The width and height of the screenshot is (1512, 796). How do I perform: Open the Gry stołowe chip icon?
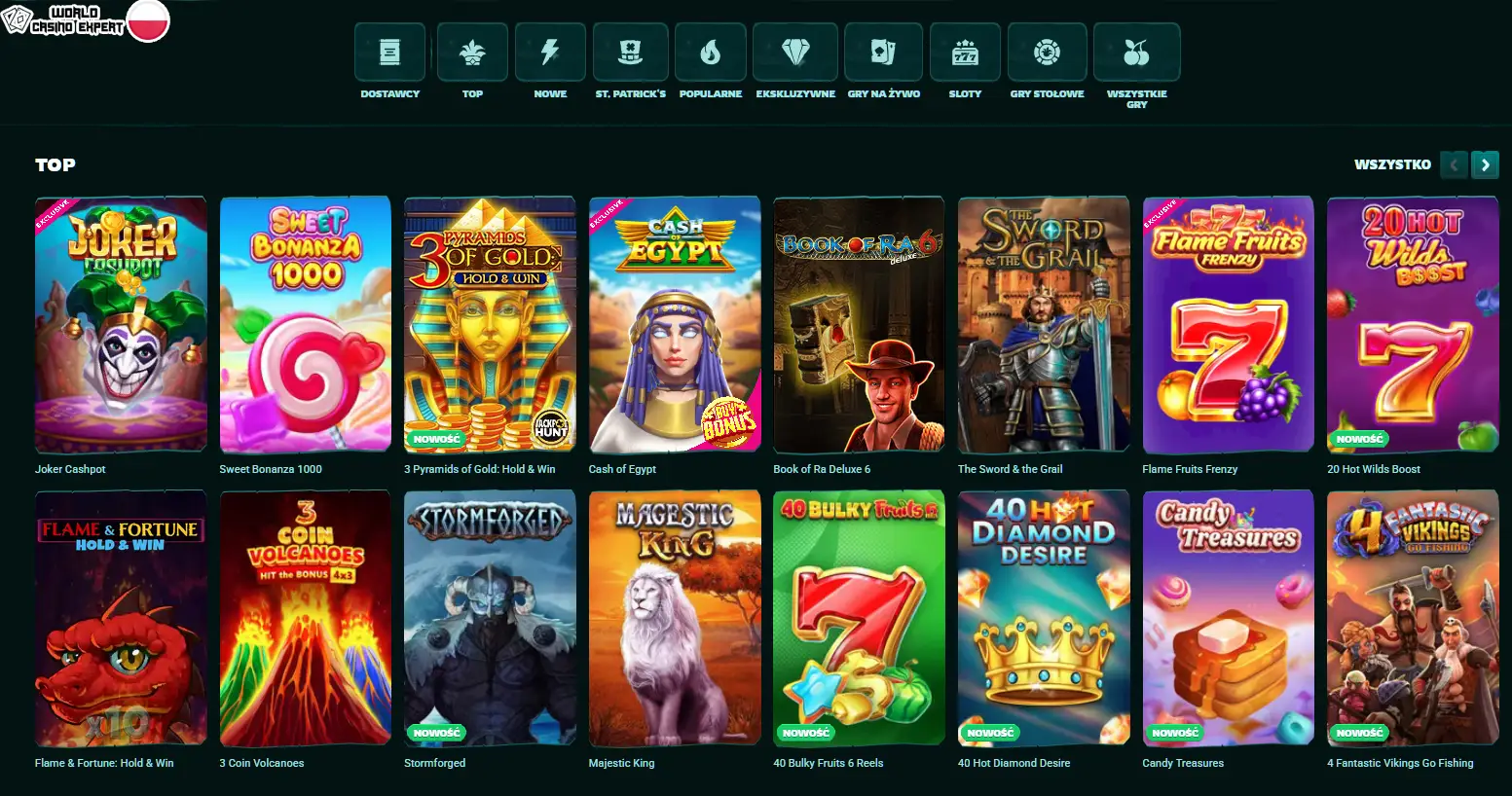(x=1047, y=52)
